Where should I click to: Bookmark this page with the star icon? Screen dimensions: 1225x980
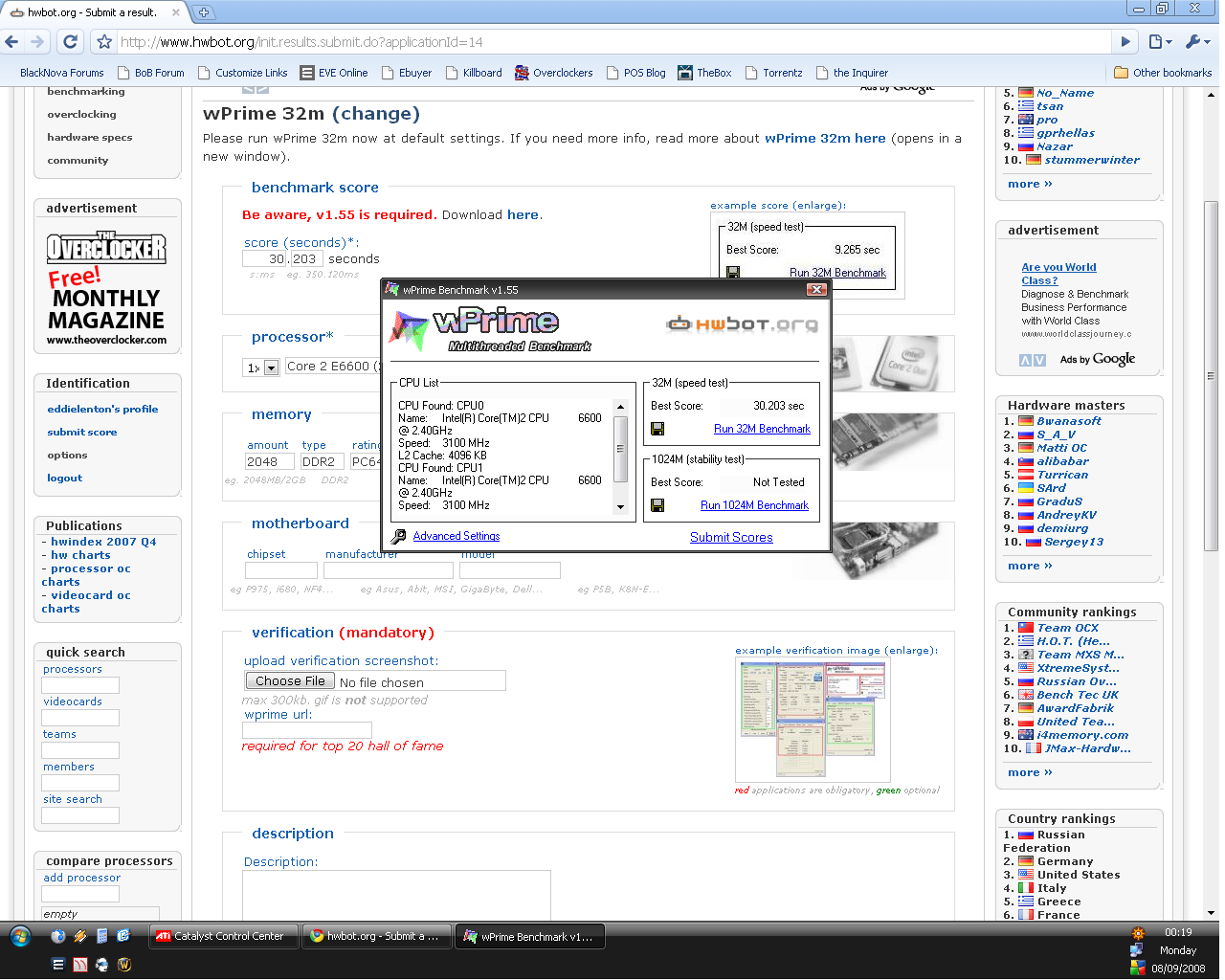pos(104,42)
